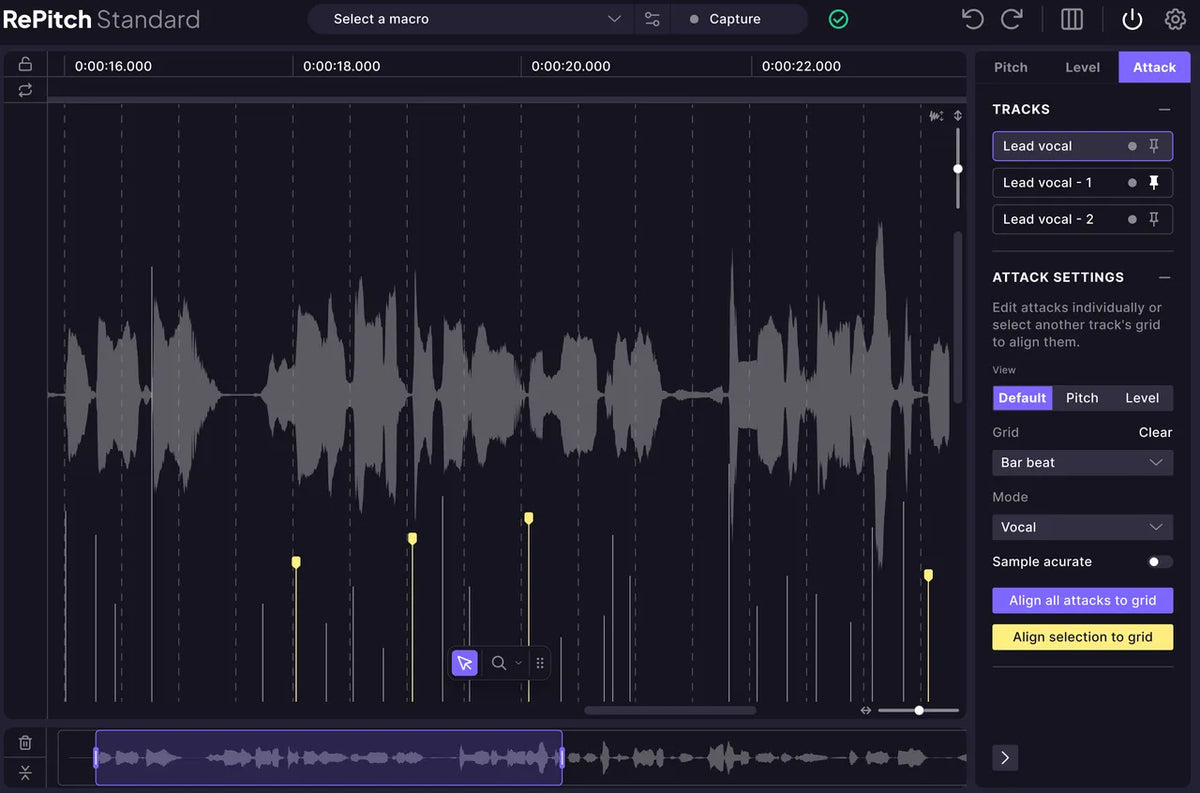
Task: Enable the Sample accurate switch
Action: tap(1159, 562)
